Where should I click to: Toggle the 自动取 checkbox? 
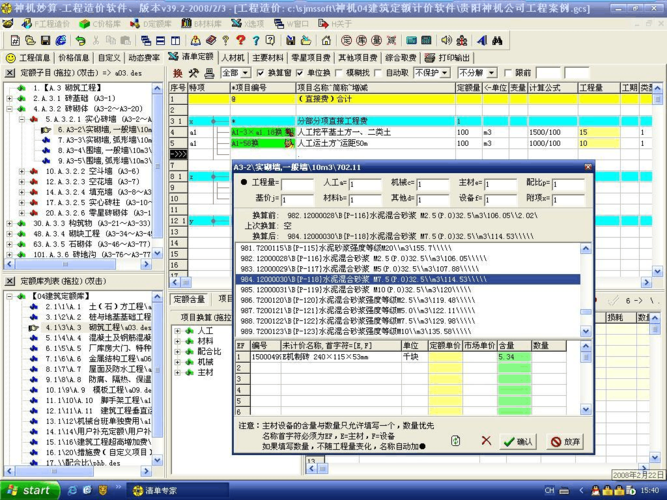click(379, 73)
